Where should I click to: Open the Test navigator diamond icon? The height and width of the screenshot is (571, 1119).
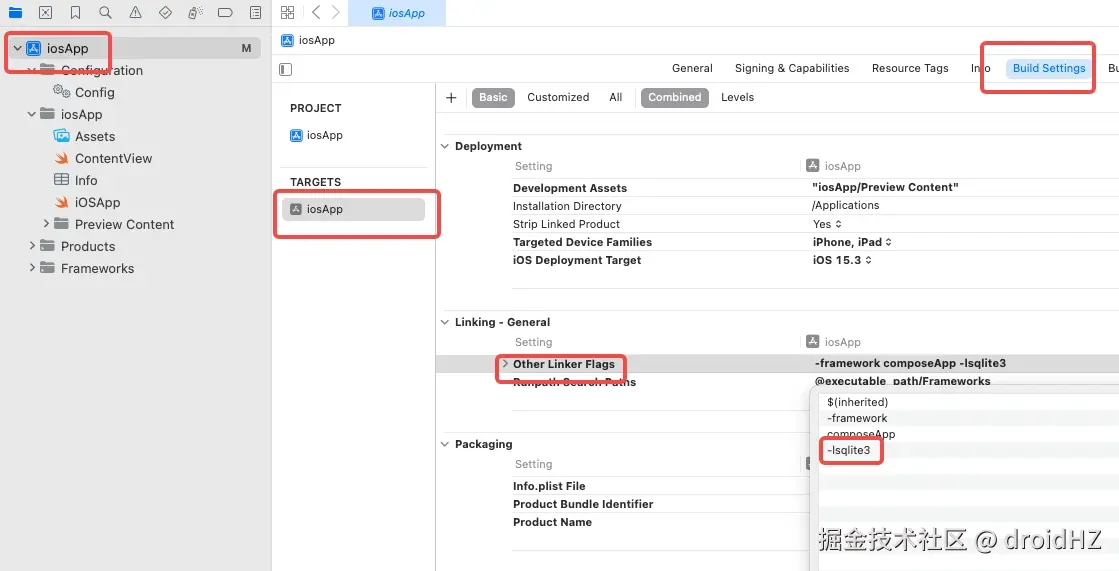(x=165, y=13)
